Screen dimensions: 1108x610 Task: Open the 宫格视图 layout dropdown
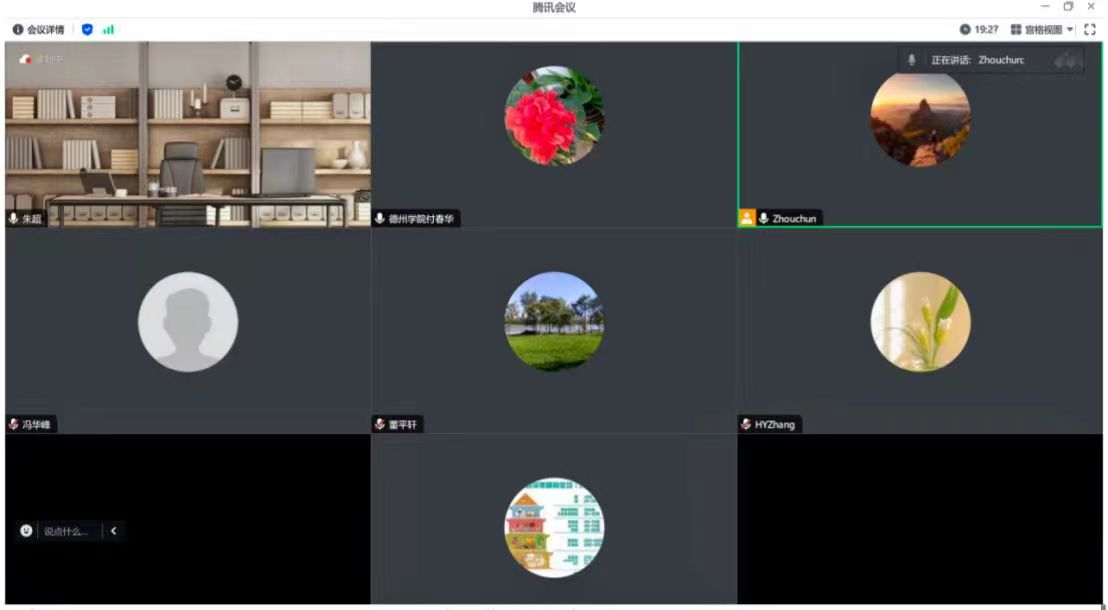[x=1041, y=30]
